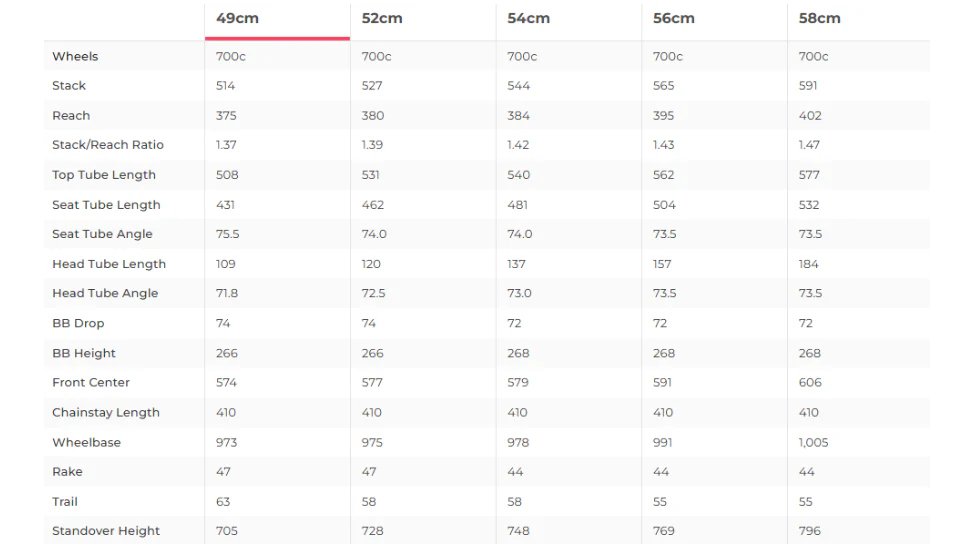973x548 pixels.
Task: Switch to the 54cm size column
Action: click(x=529, y=19)
